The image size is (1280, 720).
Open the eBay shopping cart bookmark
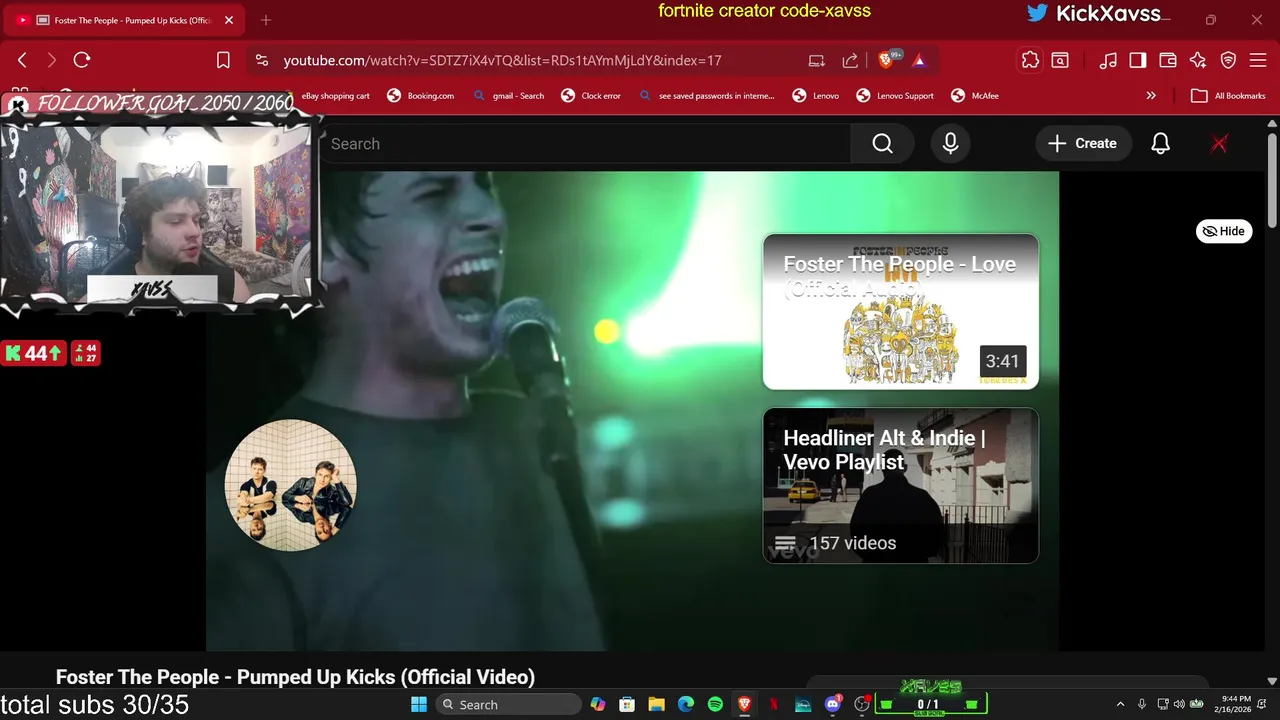[335, 96]
